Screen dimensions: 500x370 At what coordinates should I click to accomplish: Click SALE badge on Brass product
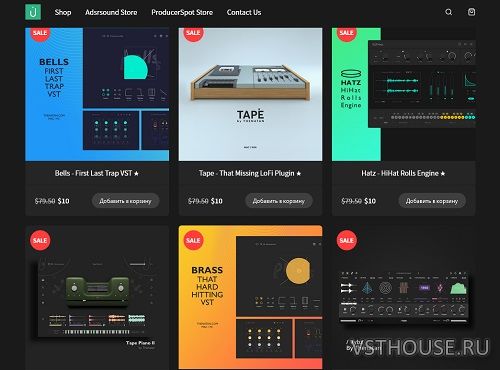193,240
